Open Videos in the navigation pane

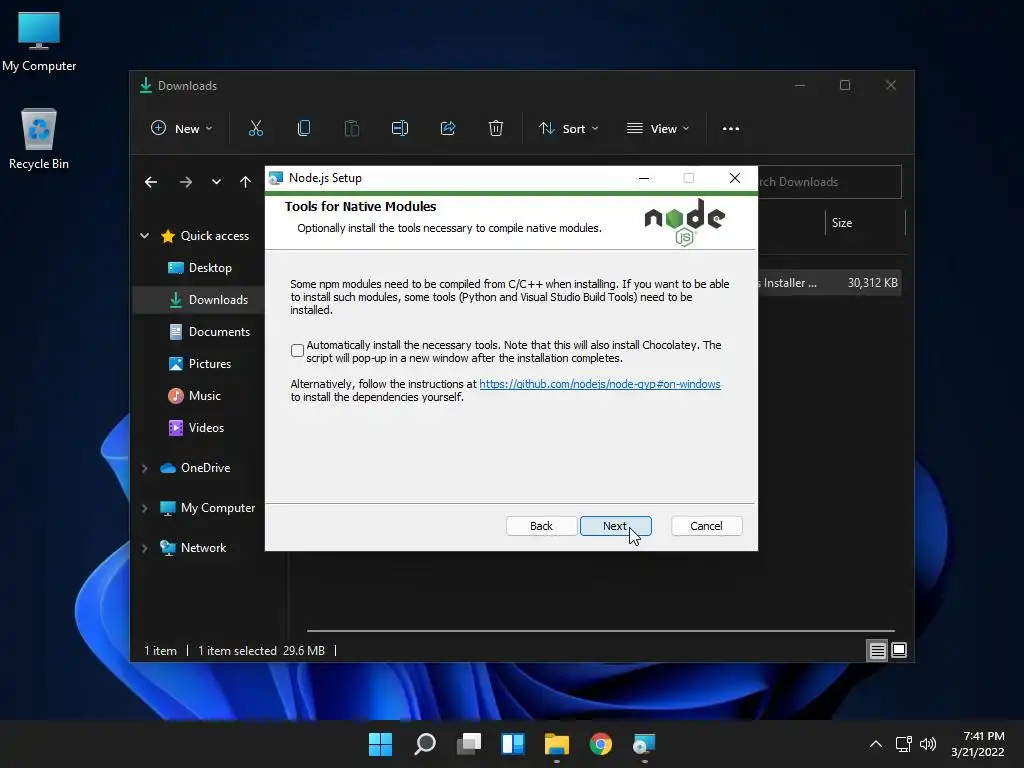tap(196, 428)
